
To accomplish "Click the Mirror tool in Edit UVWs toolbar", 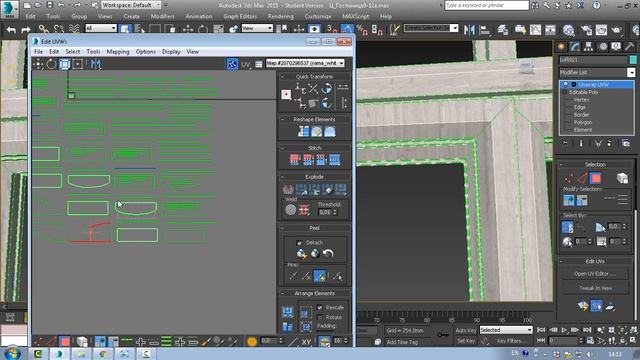I will point(96,64).
